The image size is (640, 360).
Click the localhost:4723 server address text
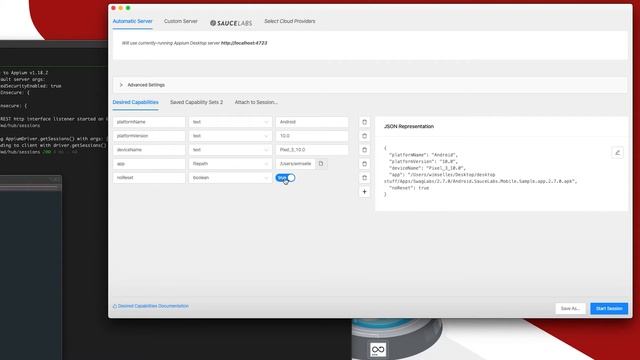[244, 43]
